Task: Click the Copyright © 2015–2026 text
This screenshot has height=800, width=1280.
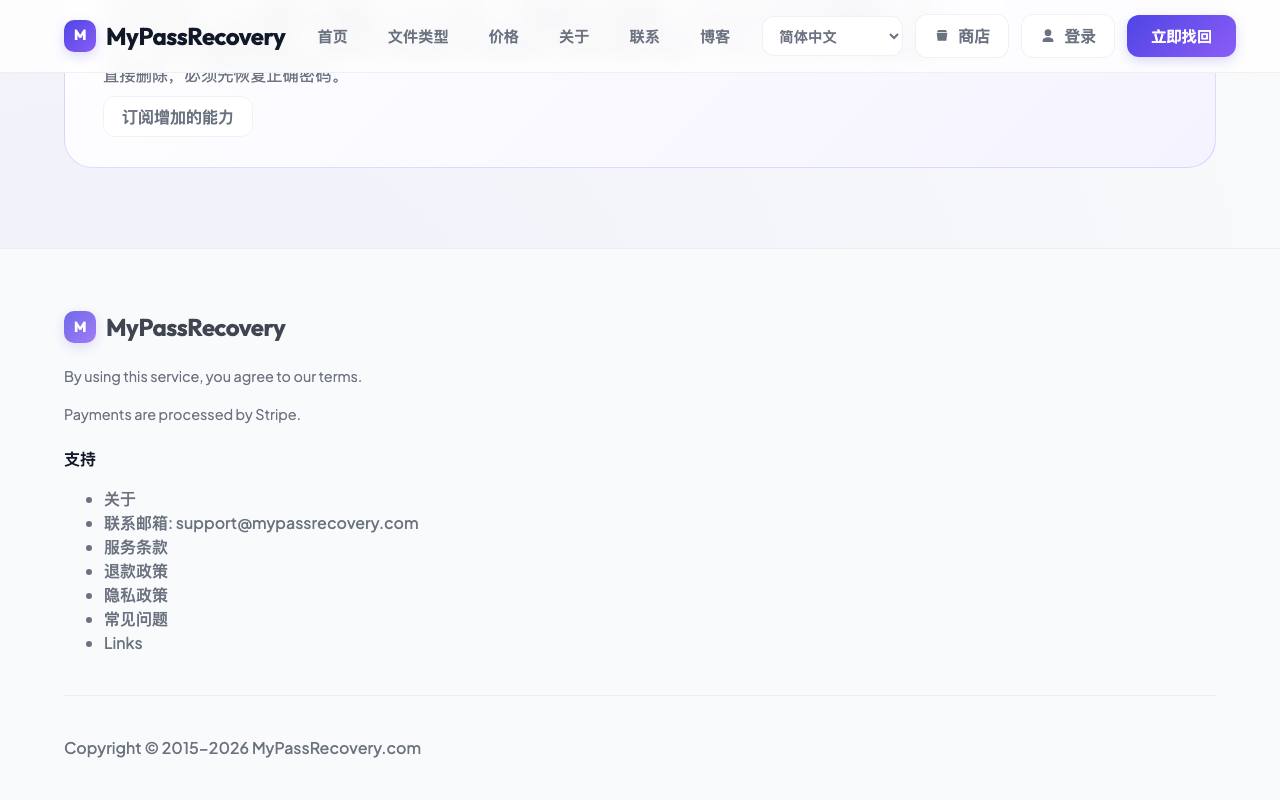Action: (x=242, y=748)
